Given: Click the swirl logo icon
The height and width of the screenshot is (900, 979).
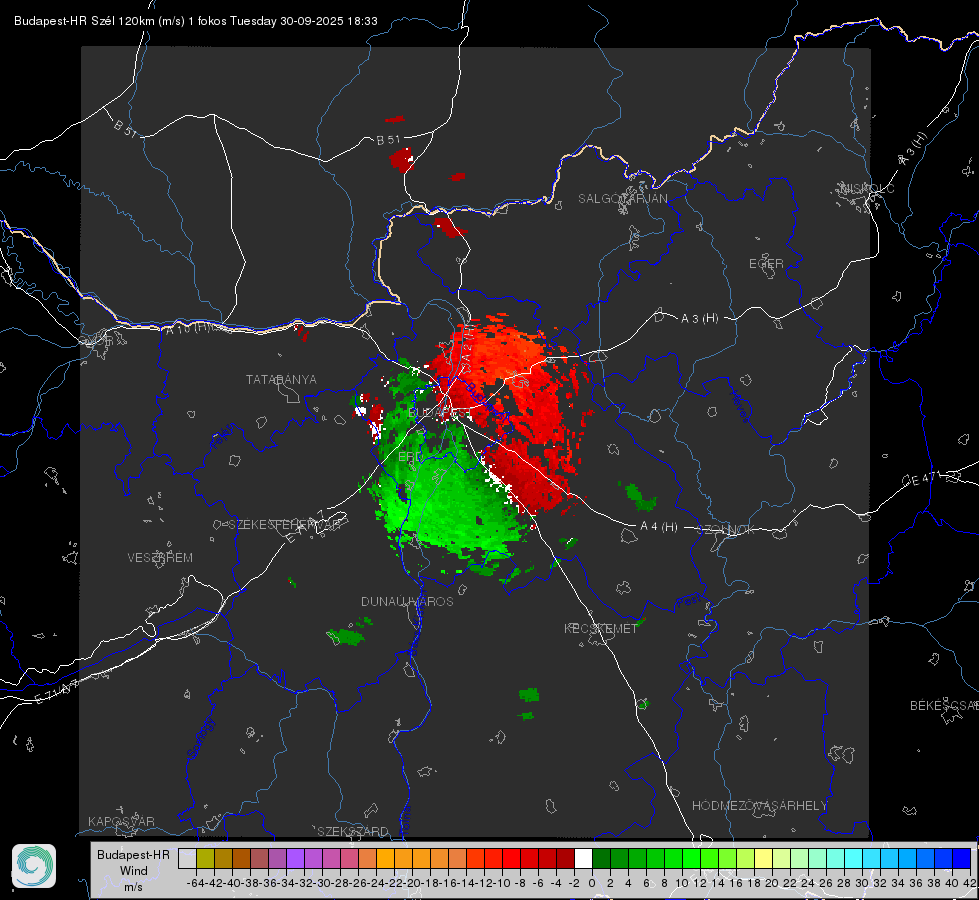Looking at the screenshot, I should [x=34, y=866].
